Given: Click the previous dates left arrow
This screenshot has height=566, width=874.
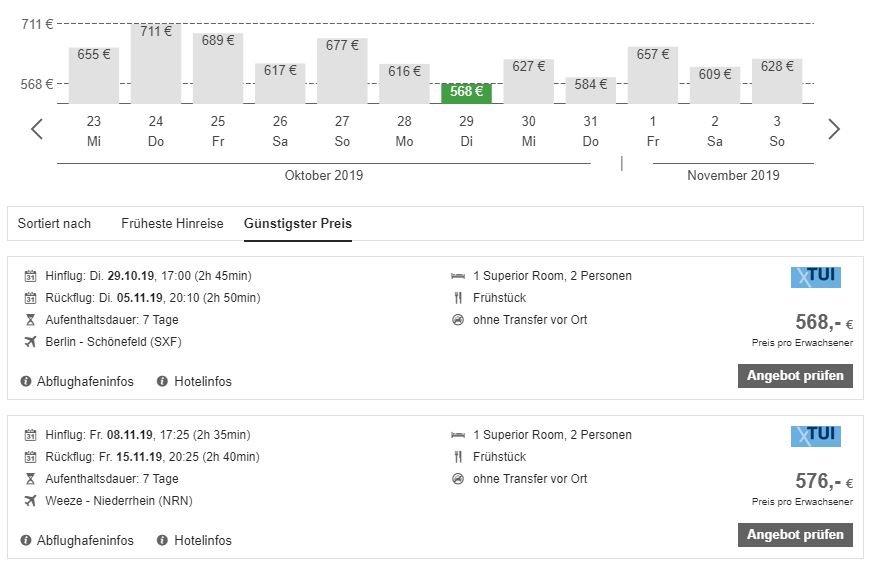Looking at the screenshot, I should point(37,129).
